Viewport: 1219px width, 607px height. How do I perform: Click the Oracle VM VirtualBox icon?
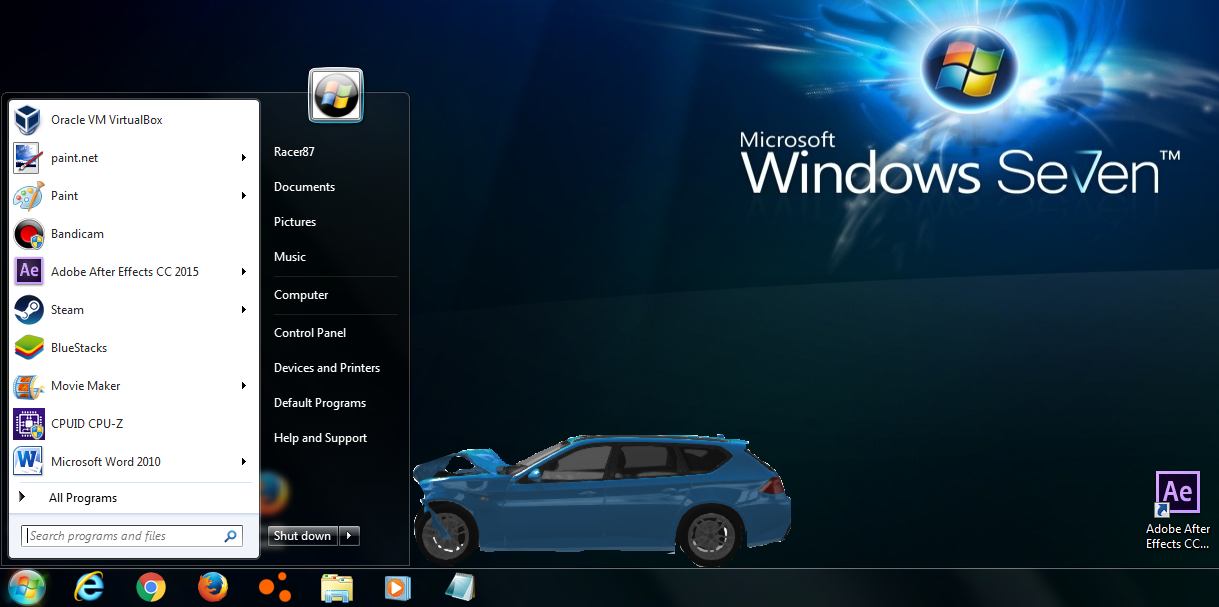point(29,120)
